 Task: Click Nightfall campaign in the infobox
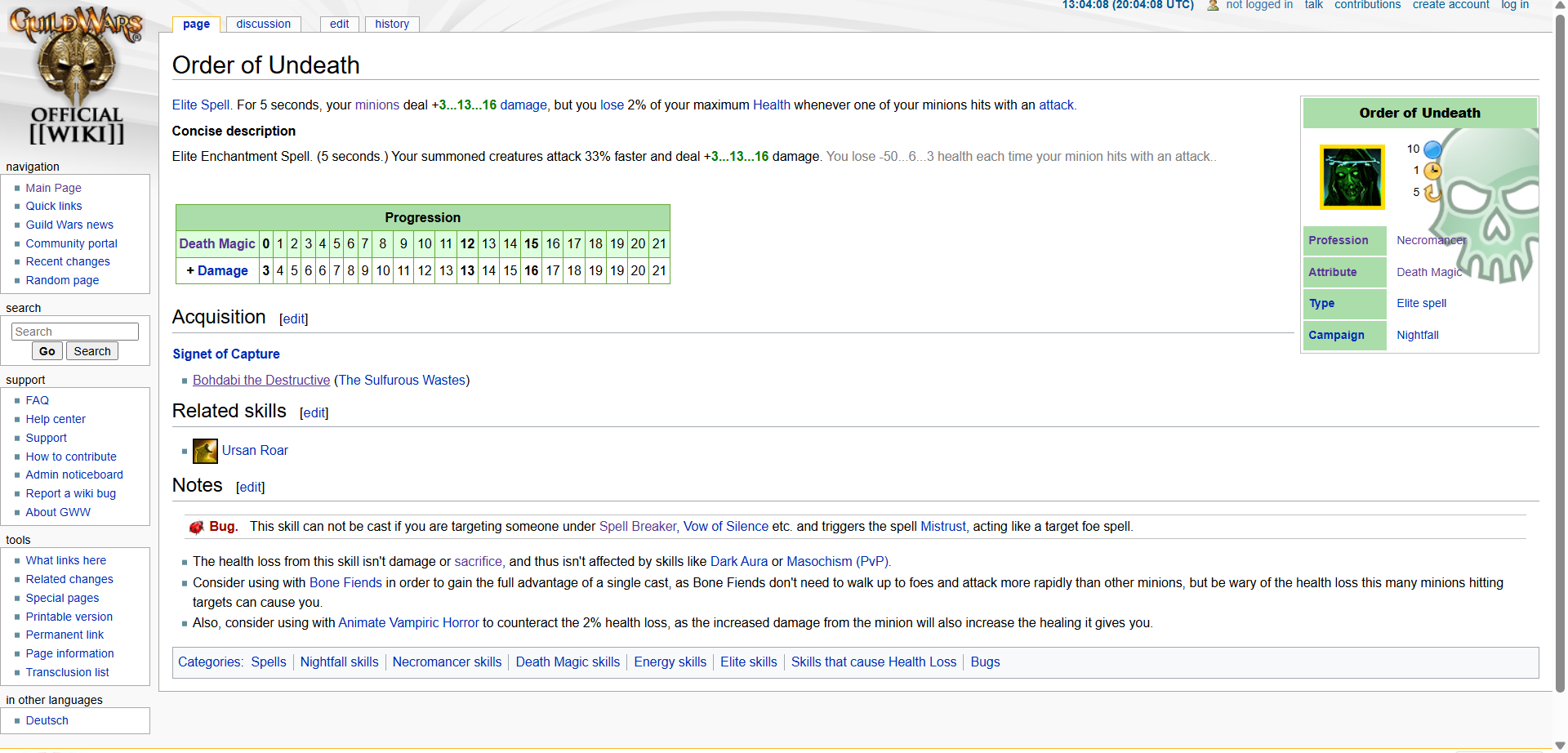point(1418,335)
